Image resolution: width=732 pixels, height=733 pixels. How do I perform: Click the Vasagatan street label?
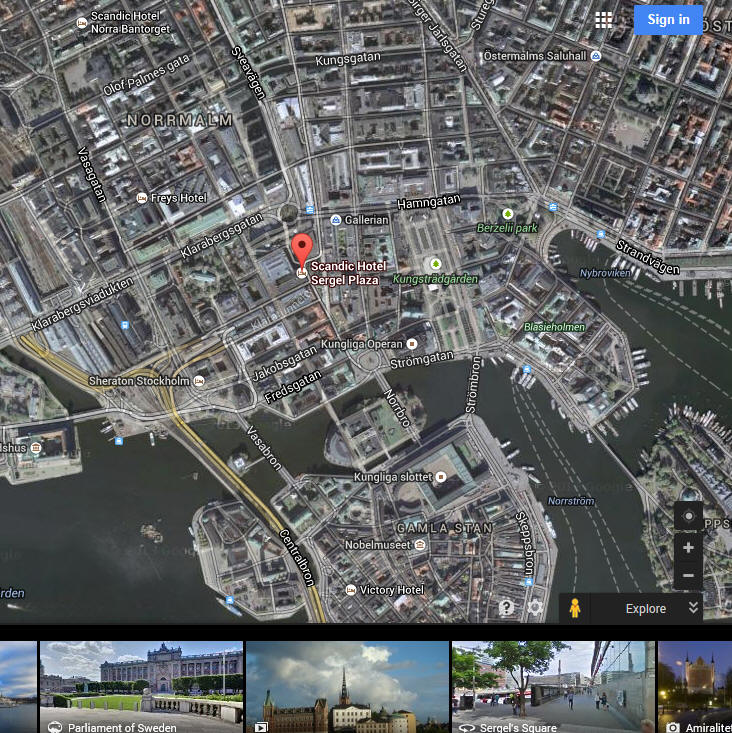pos(91,174)
